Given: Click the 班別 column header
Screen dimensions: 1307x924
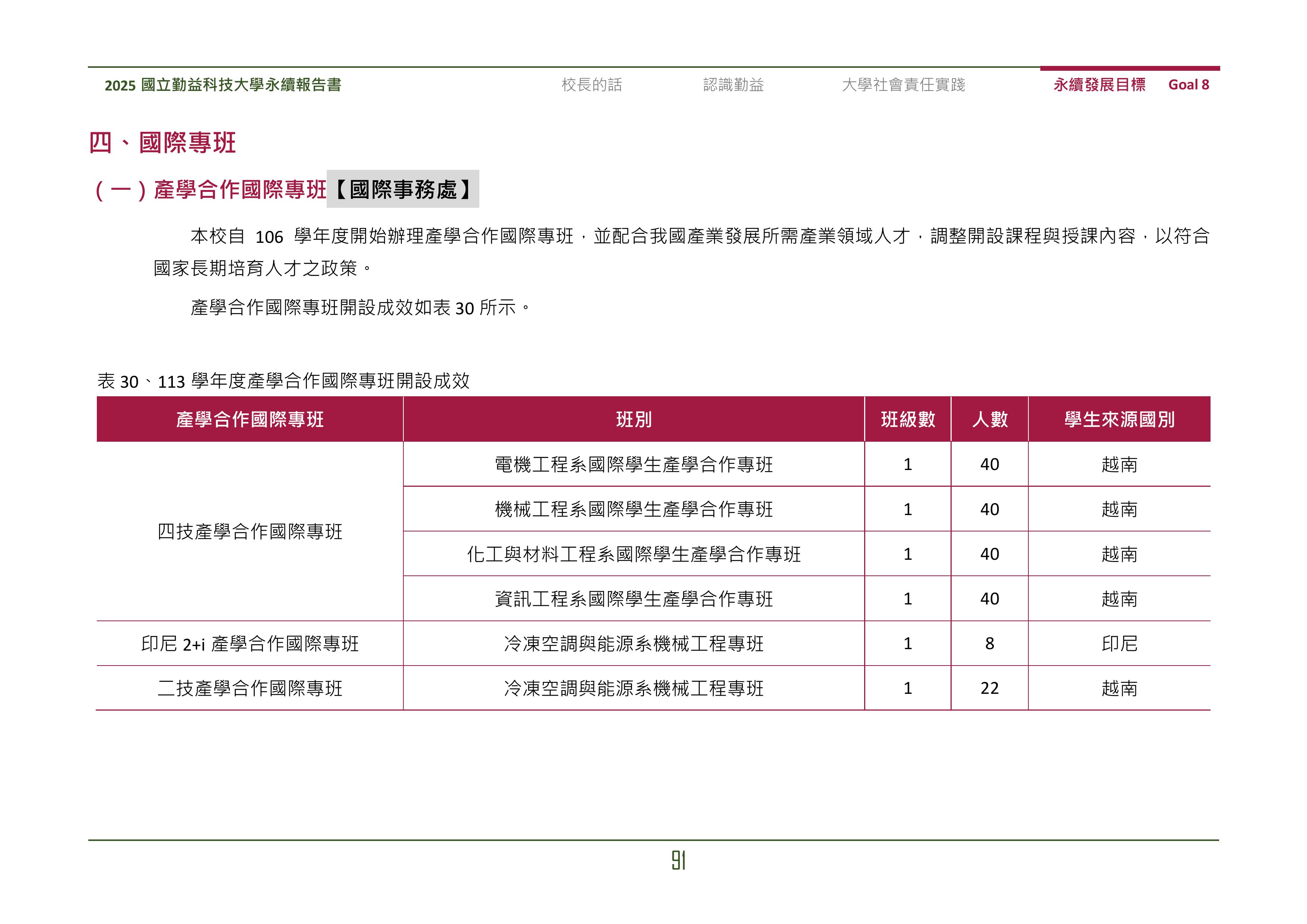Looking at the screenshot, I should tap(634, 420).
